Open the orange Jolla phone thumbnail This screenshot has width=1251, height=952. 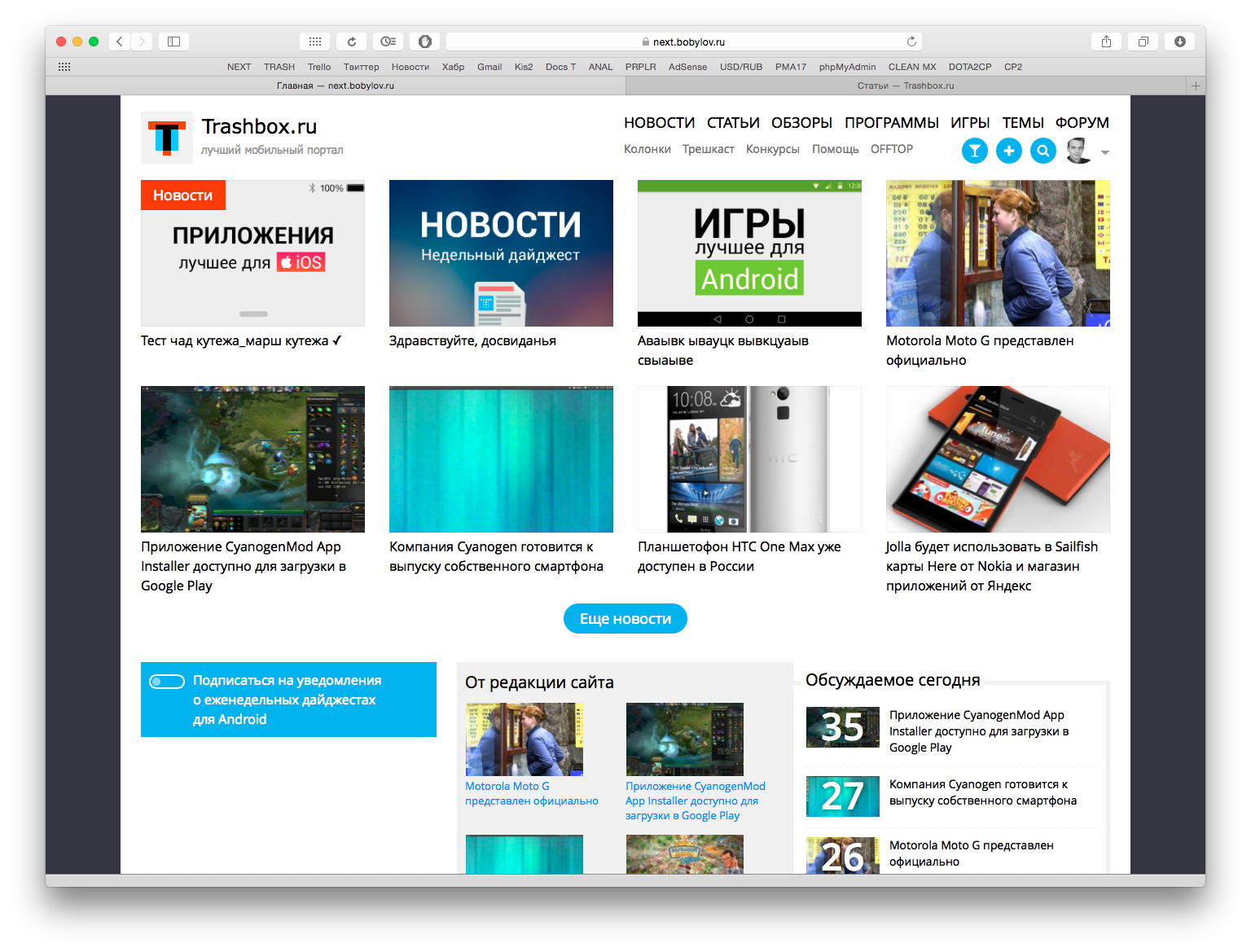pyautogui.click(x=998, y=459)
